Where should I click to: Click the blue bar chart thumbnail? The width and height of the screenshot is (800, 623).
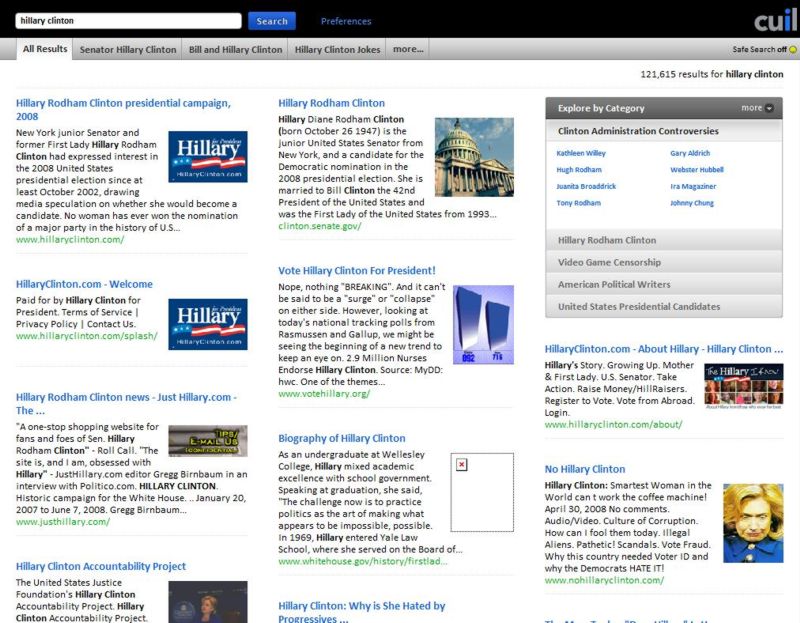click(x=483, y=325)
